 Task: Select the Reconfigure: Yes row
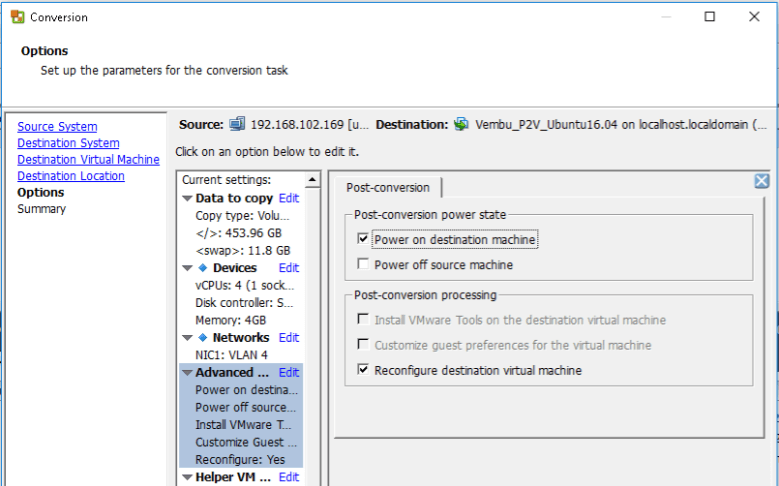click(x=242, y=460)
